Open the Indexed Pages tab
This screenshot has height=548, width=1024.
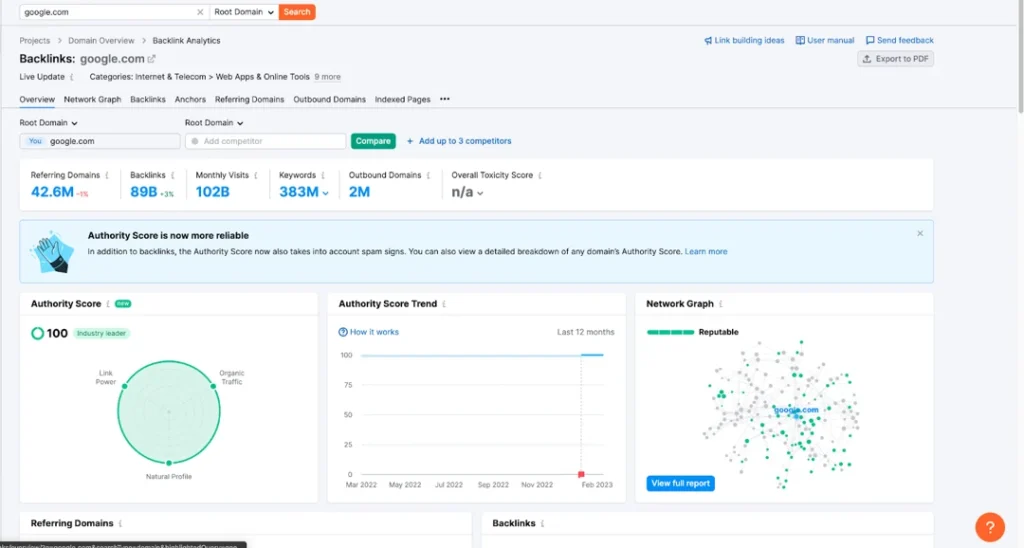[x=402, y=99]
